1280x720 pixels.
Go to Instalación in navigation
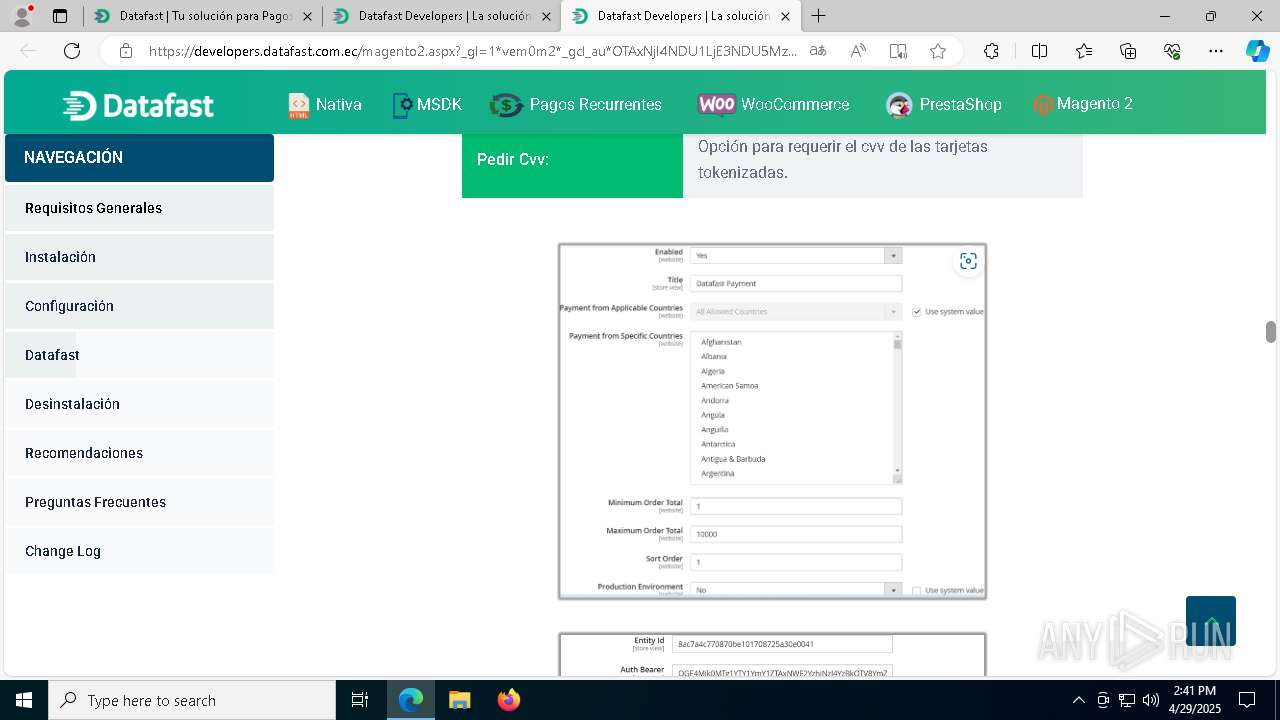coord(139,257)
